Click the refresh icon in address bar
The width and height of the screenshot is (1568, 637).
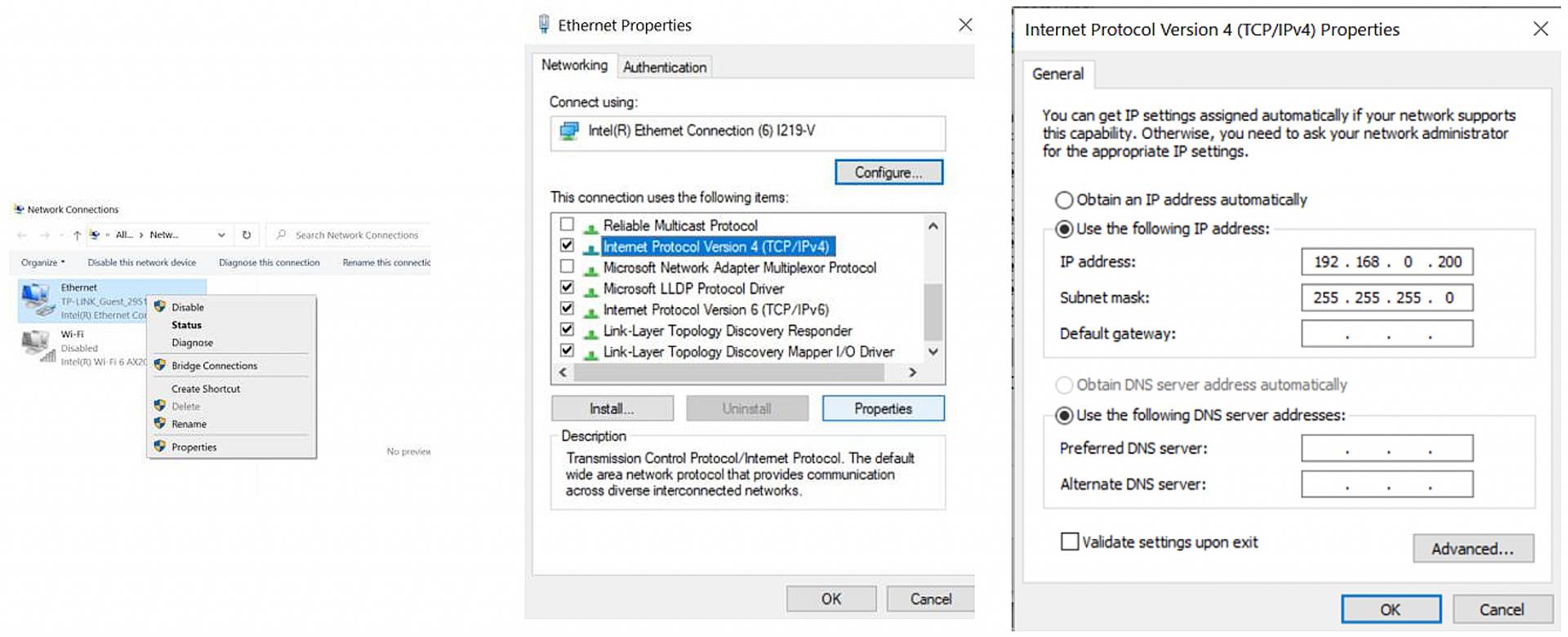click(247, 235)
